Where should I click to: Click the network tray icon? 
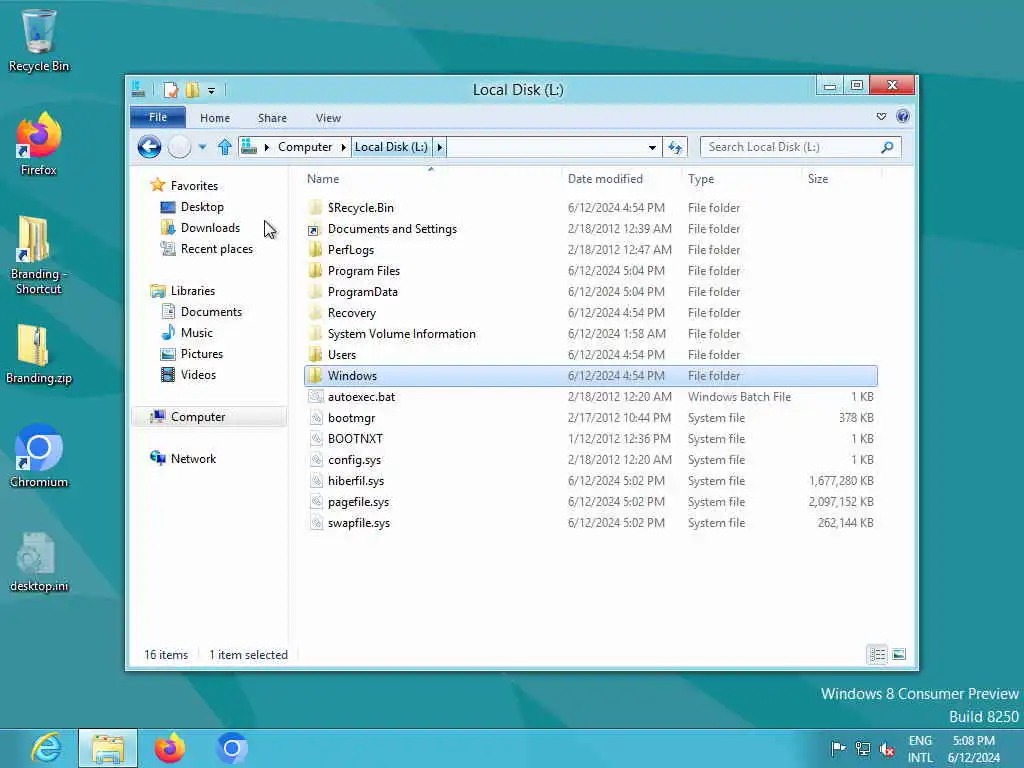tap(863, 748)
